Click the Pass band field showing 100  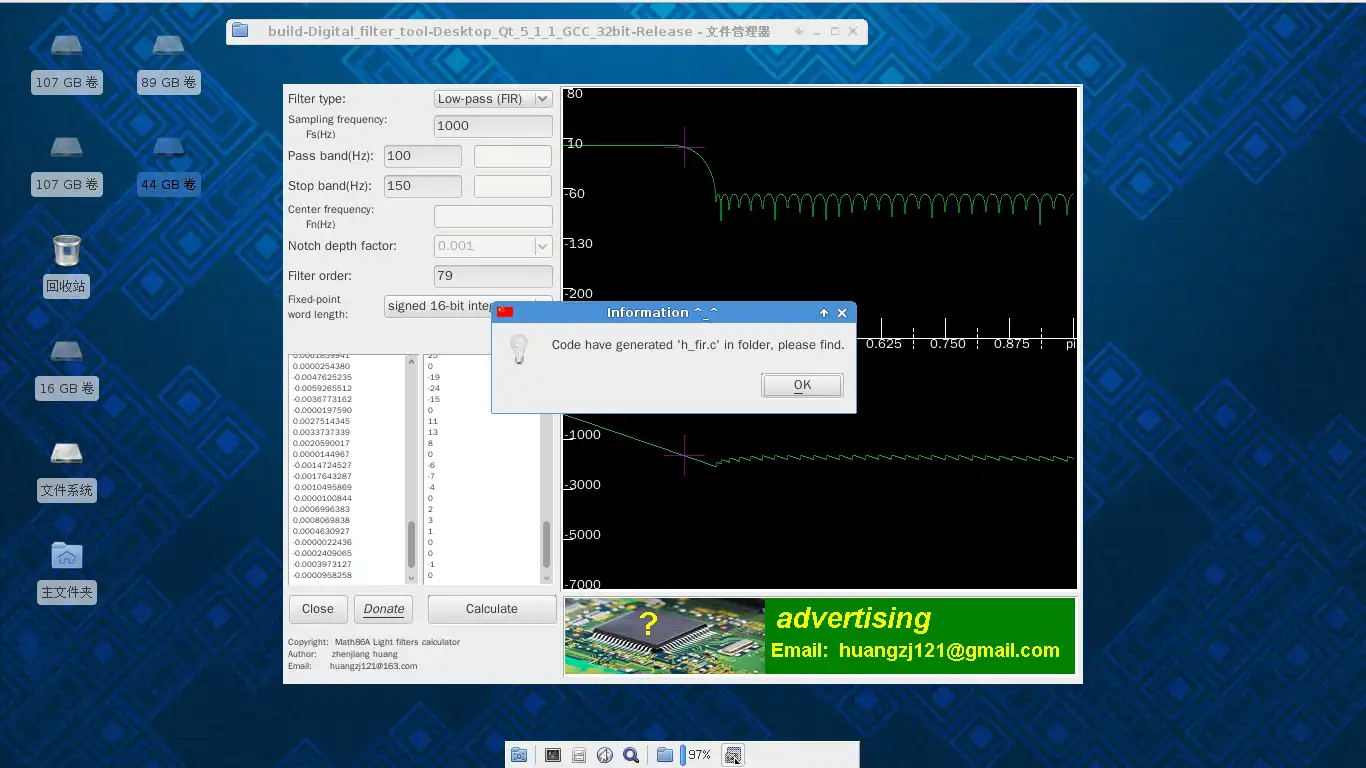[x=423, y=156]
